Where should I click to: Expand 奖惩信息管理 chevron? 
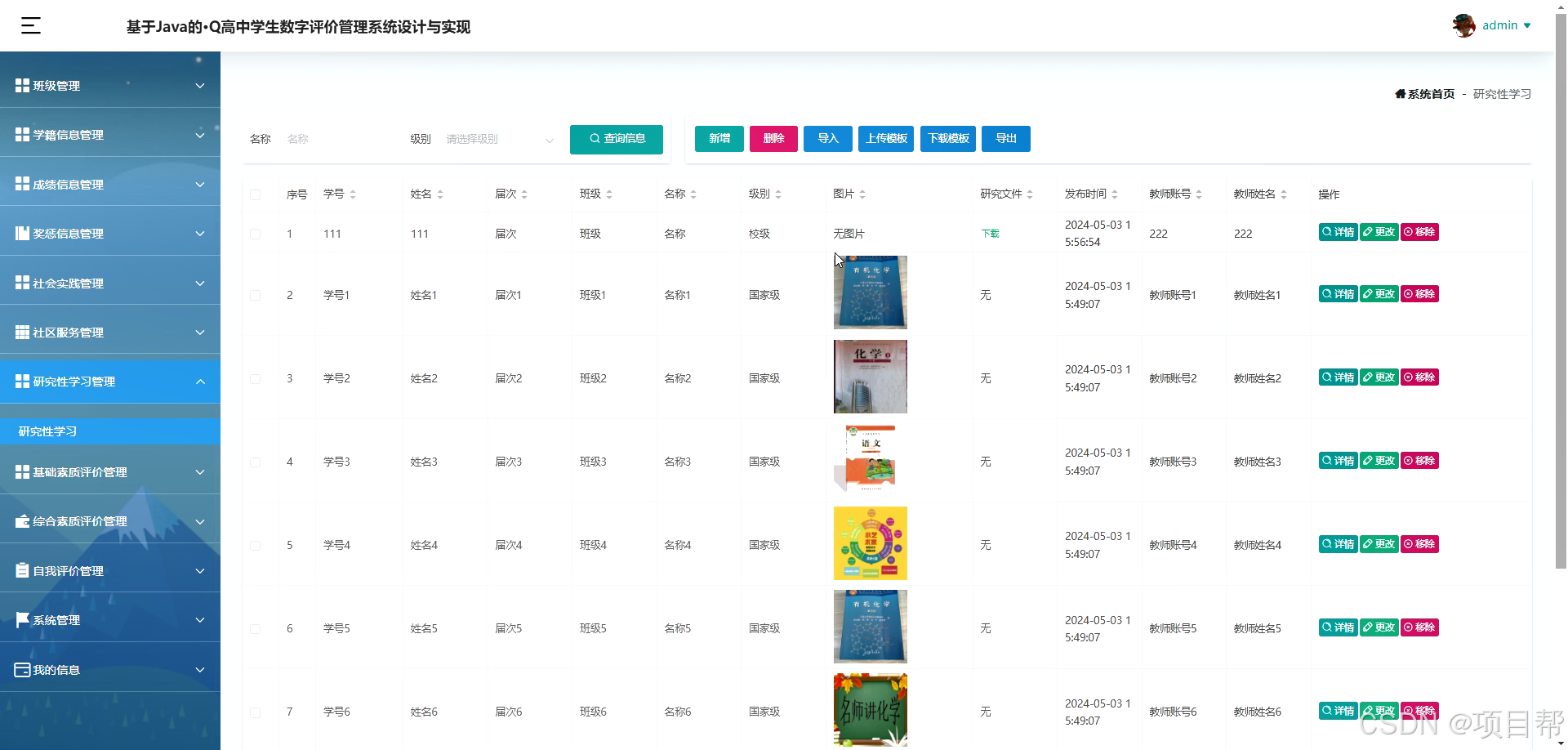[200, 234]
